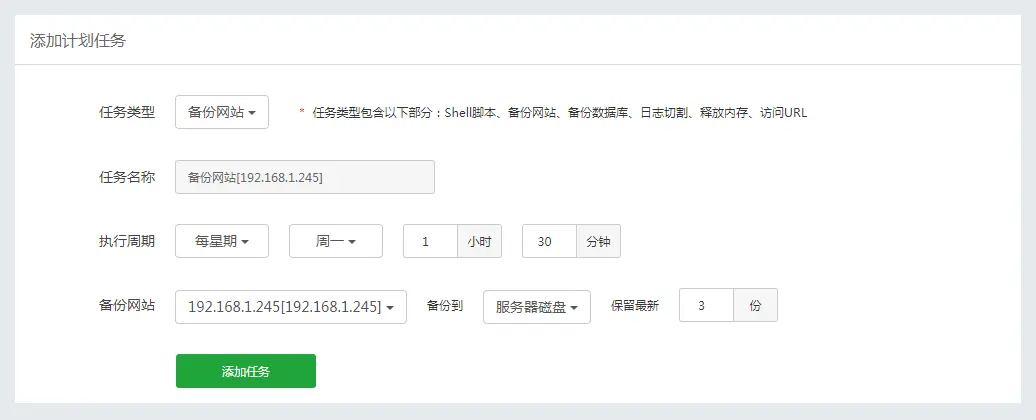Click the 任务名称 text field
Image resolution: width=1036 pixels, height=420 pixels.
[x=305, y=177]
